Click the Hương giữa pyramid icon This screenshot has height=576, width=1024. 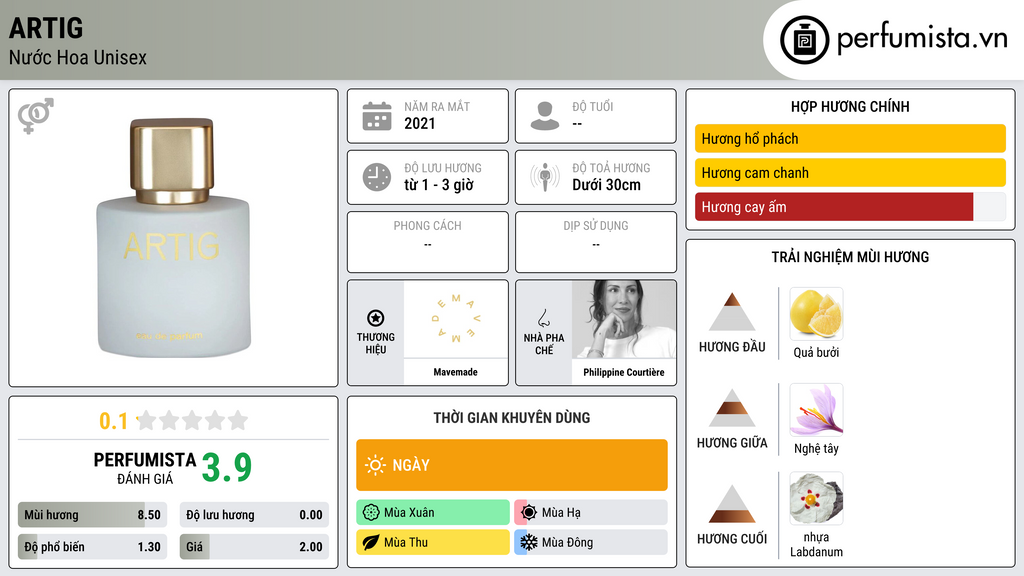(732, 408)
